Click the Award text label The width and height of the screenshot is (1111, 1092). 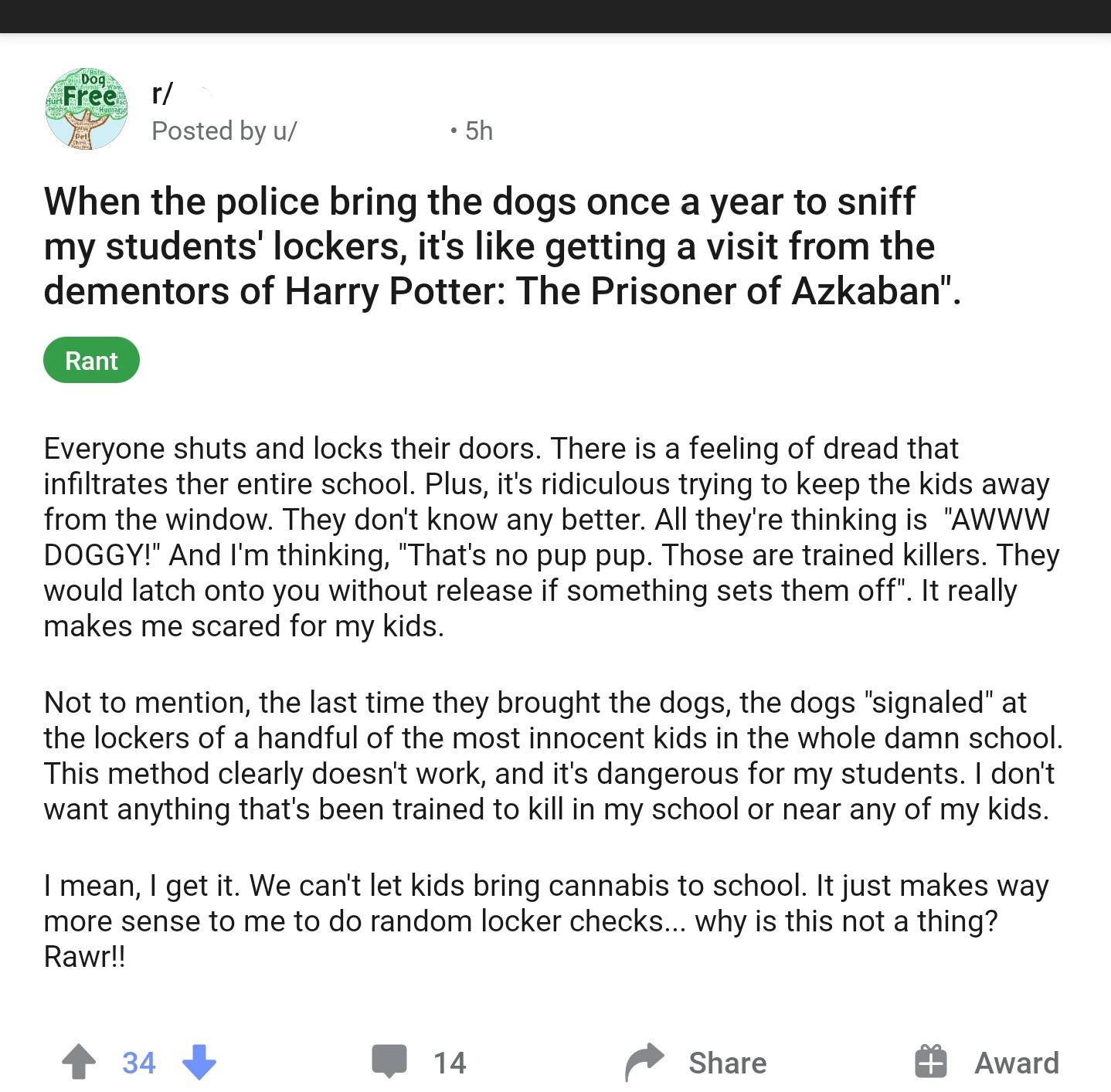1016,1063
